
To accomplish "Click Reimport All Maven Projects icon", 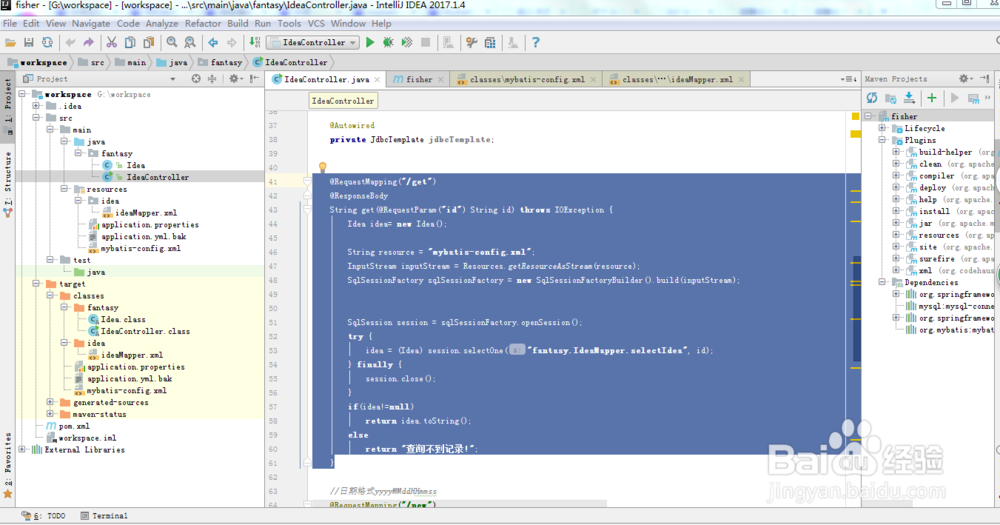I will (x=872, y=98).
